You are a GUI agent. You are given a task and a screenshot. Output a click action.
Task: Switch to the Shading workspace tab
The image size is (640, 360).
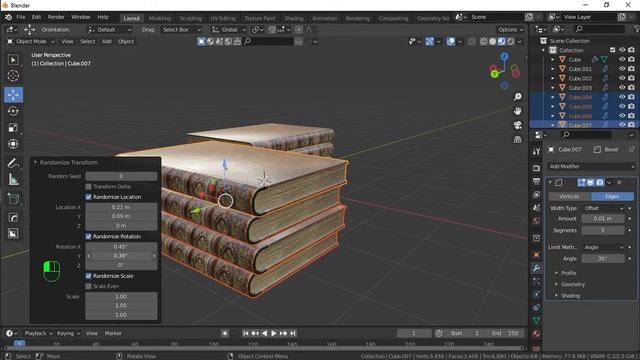294,18
